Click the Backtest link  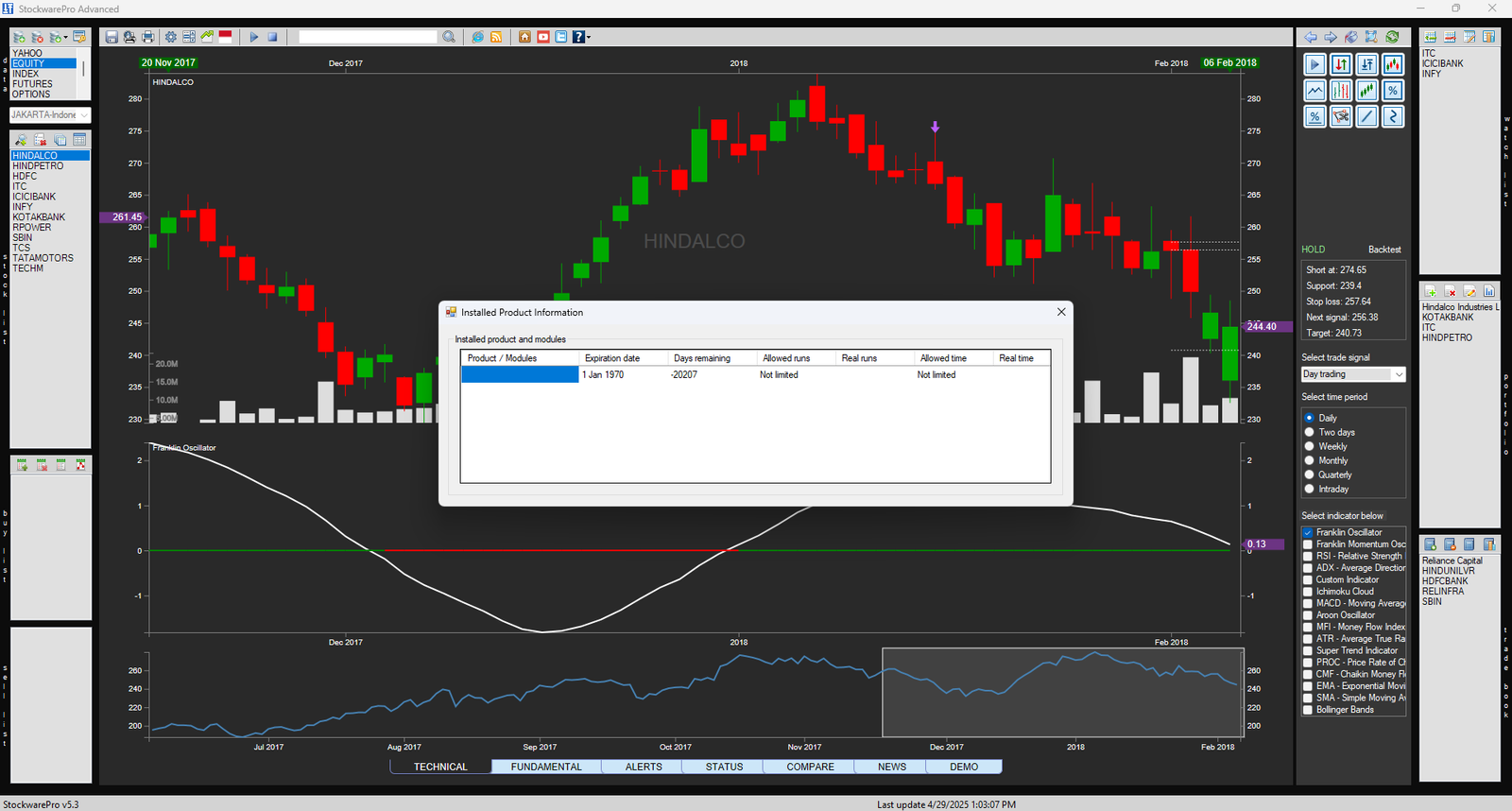[1384, 250]
